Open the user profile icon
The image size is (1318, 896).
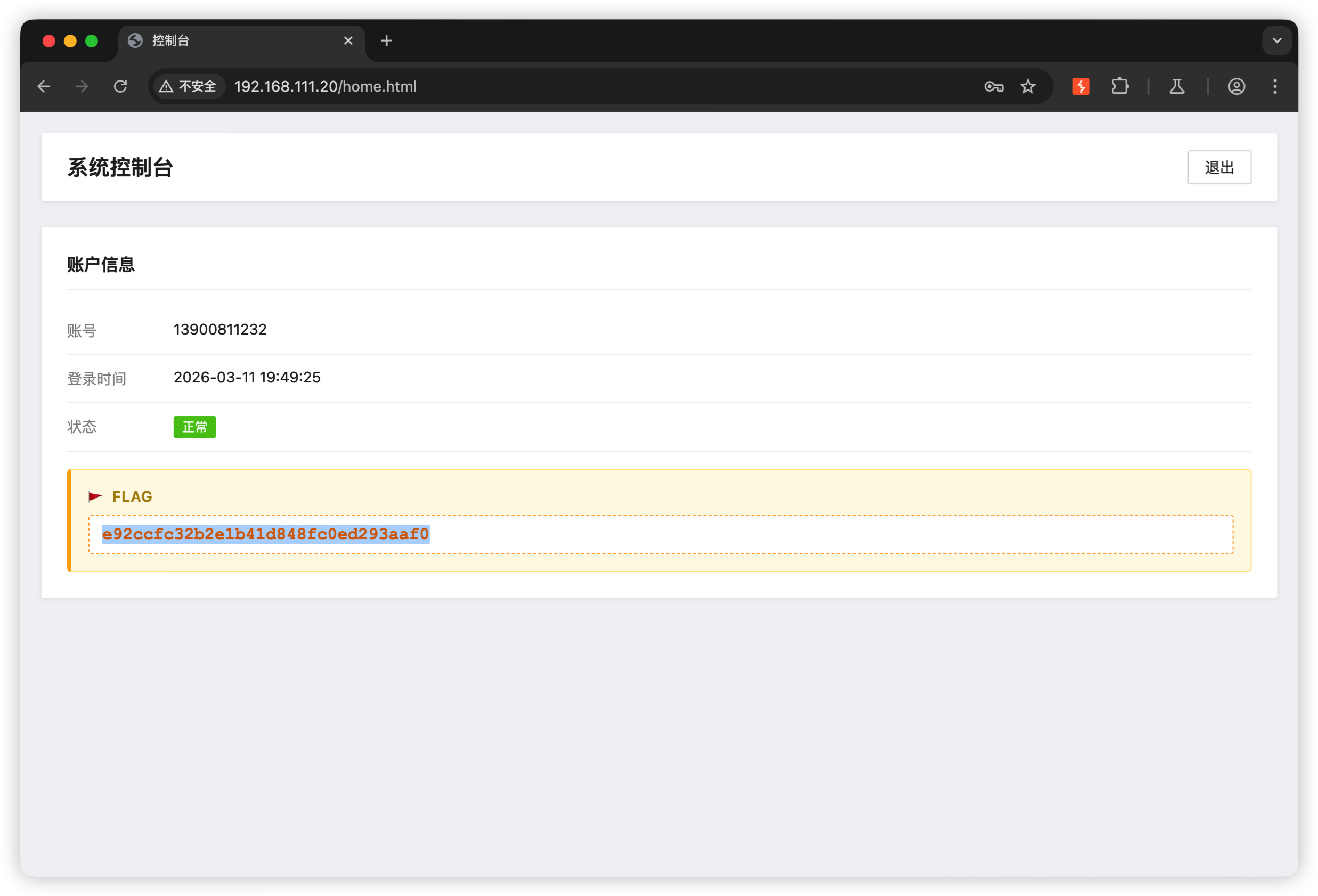tap(1236, 86)
